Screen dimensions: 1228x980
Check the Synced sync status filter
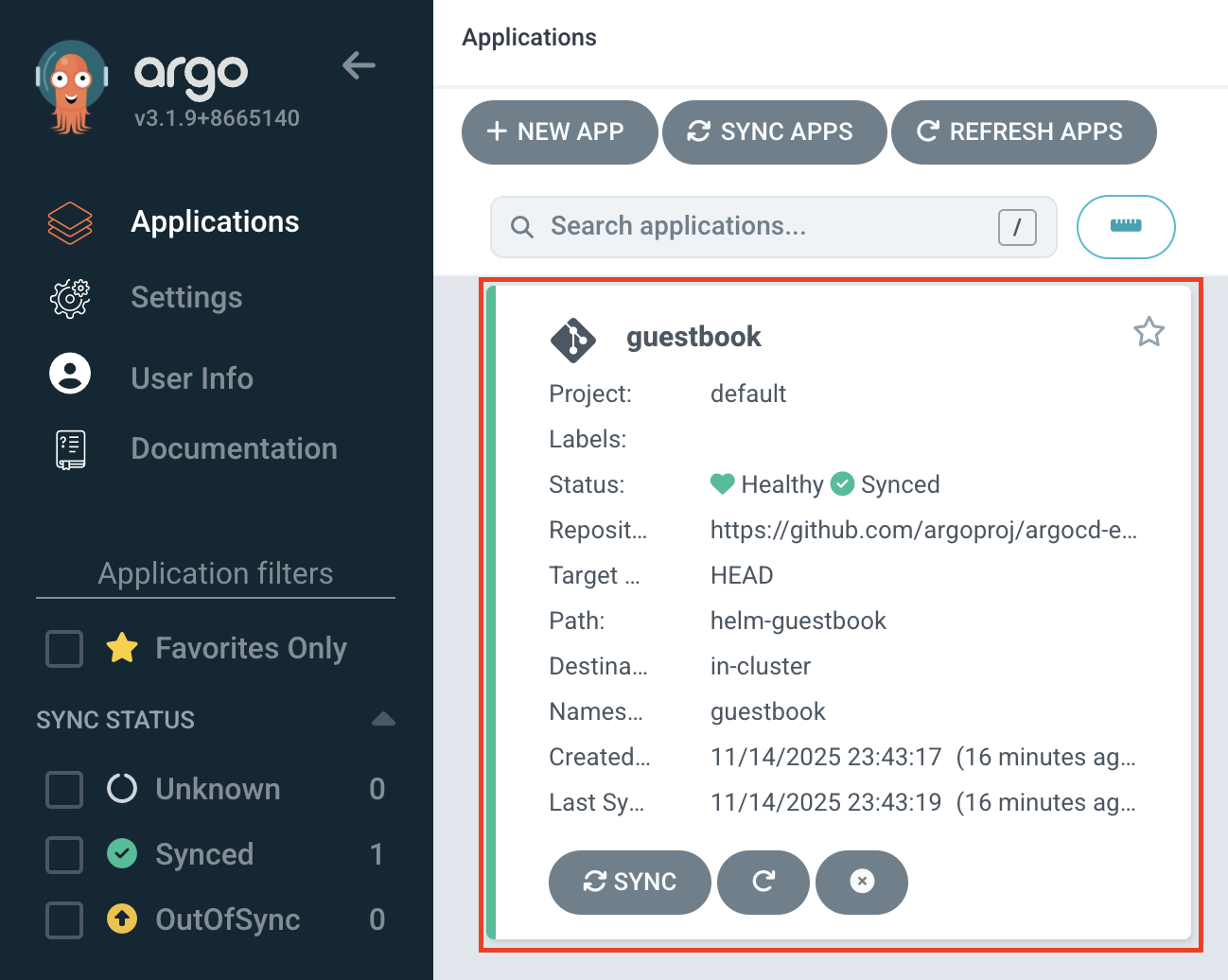64,854
